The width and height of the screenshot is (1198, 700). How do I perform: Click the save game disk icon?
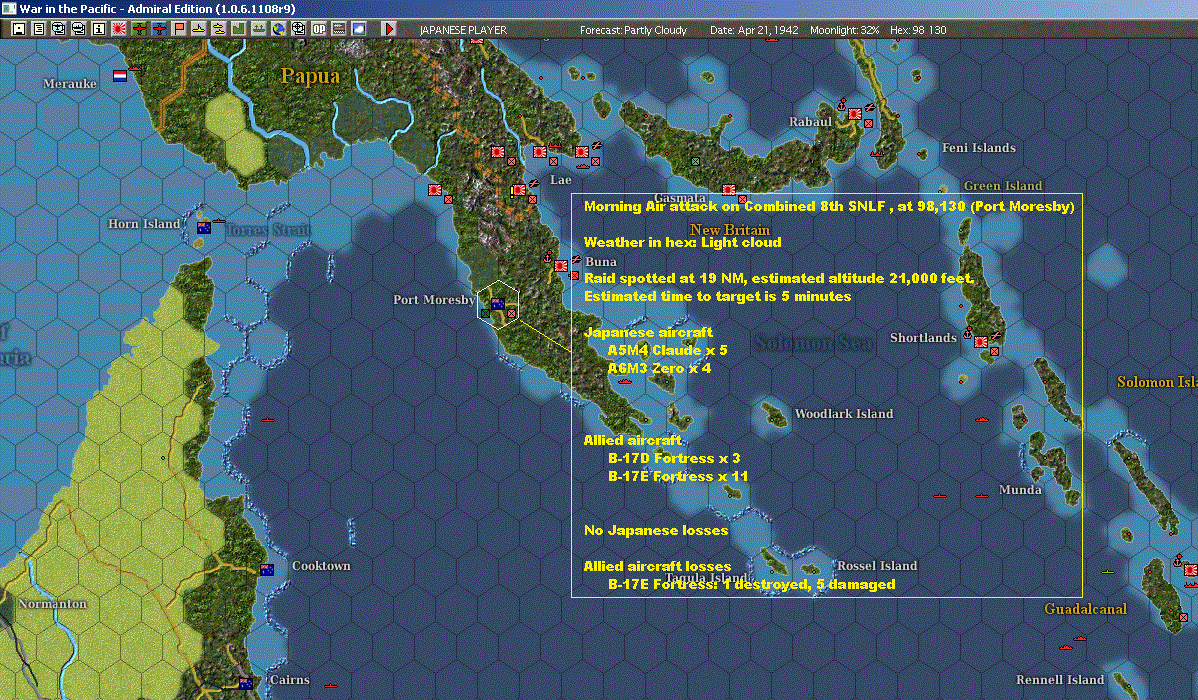tap(19, 29)
